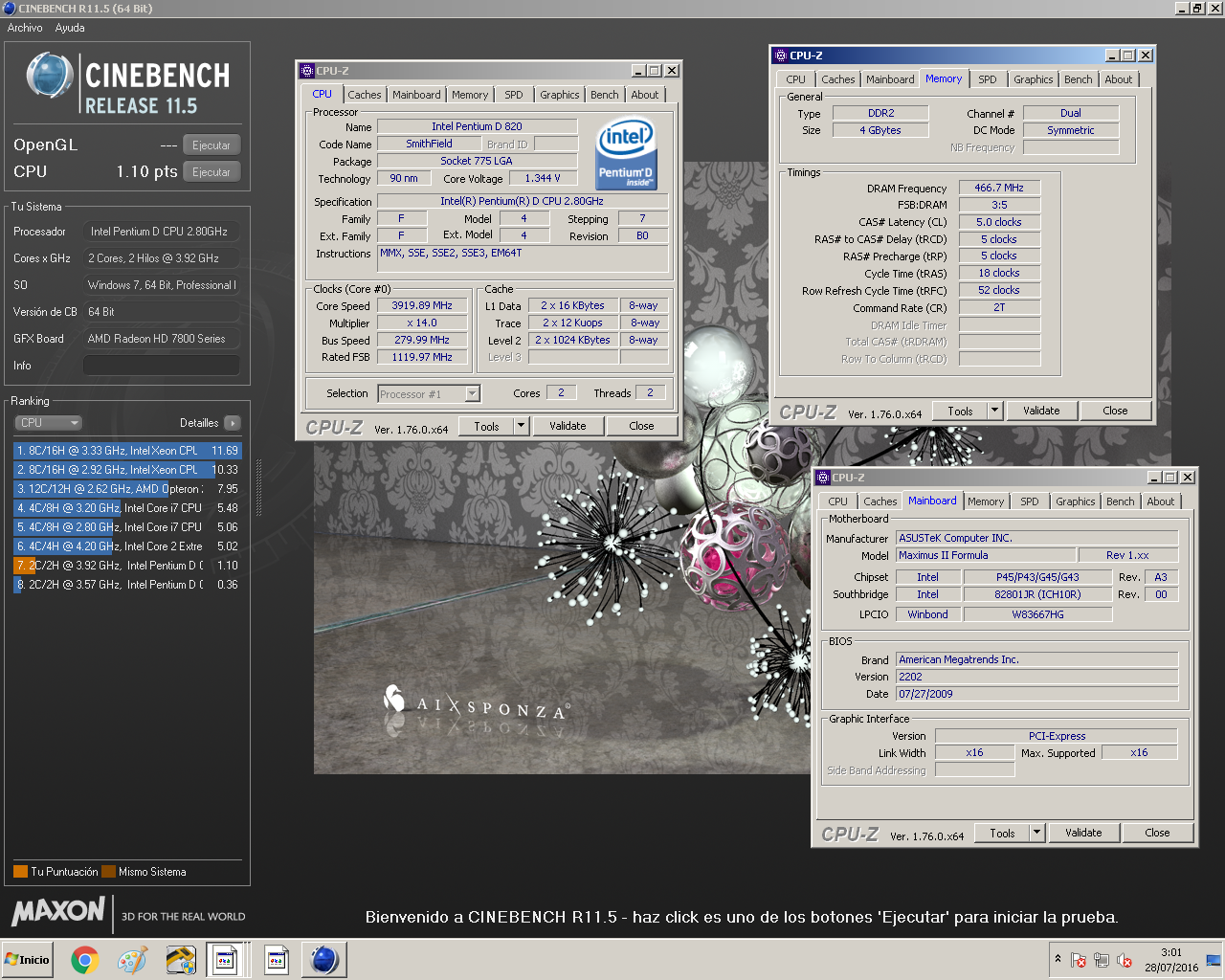Show hidden system tray icons

tap(1058, 958)
